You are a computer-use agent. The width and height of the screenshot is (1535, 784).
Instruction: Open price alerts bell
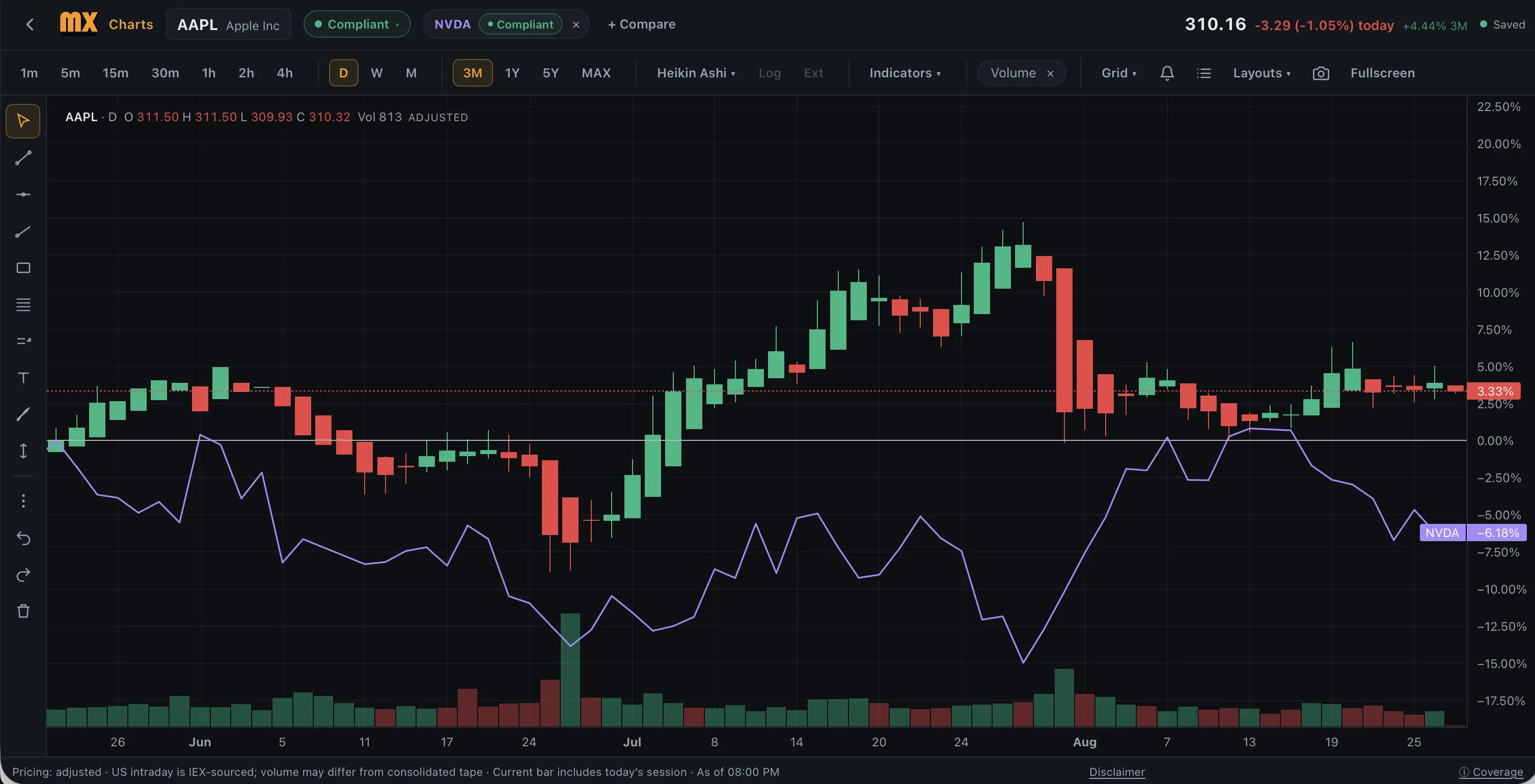[1167, 73]
